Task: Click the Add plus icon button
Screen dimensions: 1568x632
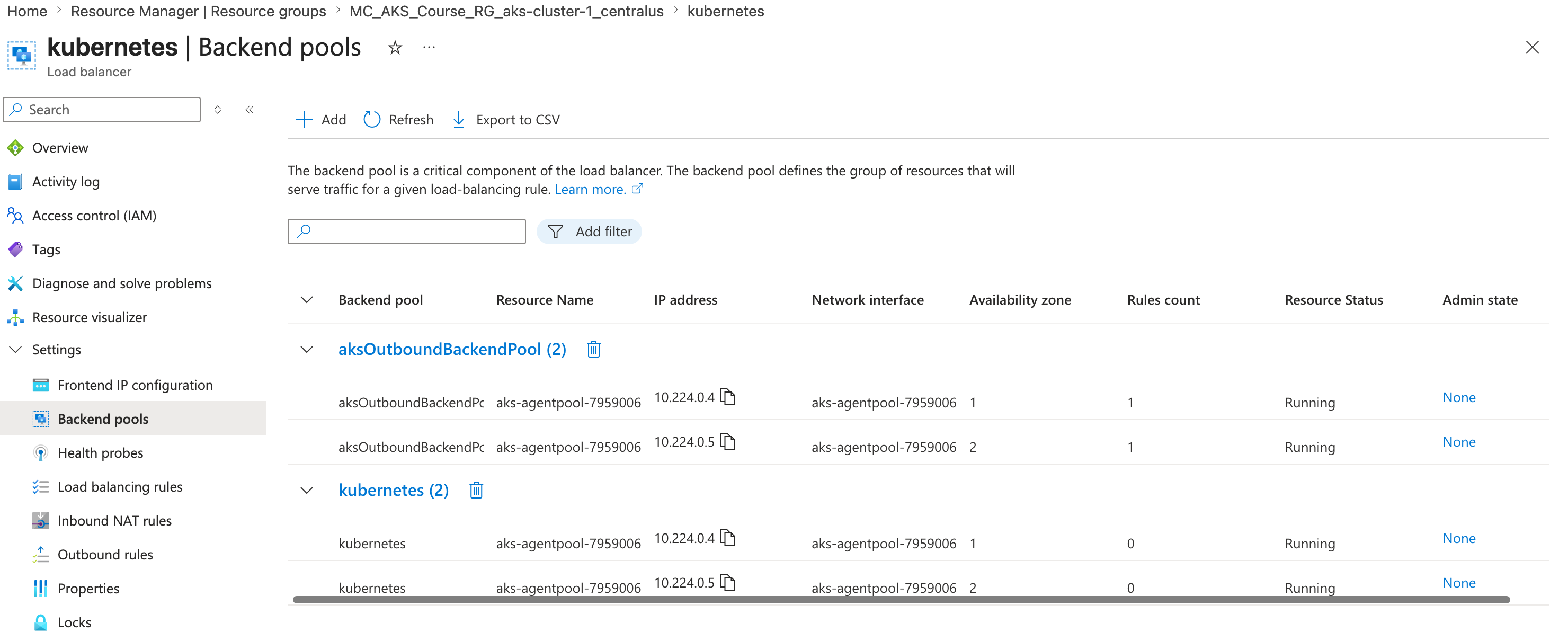Action: [x=321, y=119]
